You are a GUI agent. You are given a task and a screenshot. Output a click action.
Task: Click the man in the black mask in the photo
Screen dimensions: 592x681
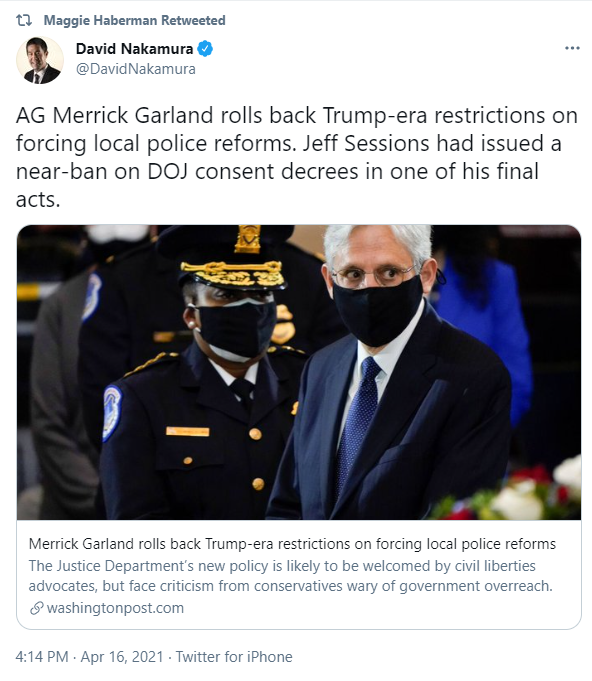[387, 374]
